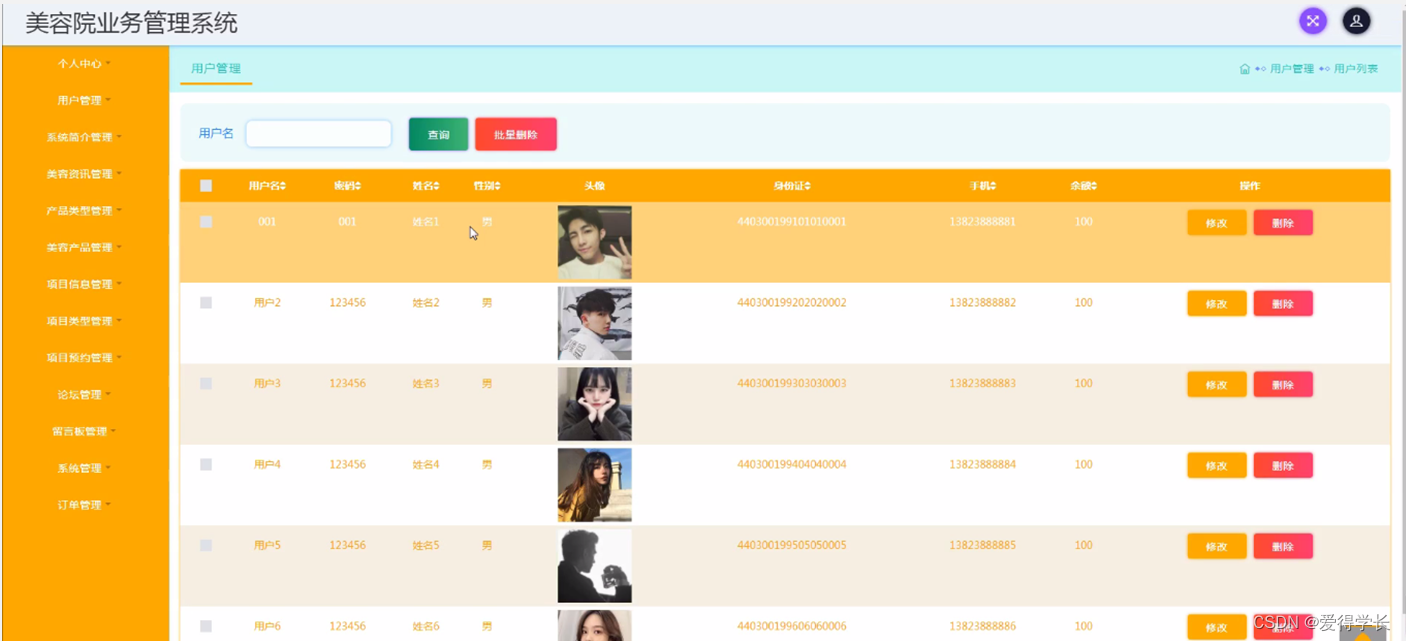
Task: Open avatar photo of 用户4
Action: click(595, 486)
